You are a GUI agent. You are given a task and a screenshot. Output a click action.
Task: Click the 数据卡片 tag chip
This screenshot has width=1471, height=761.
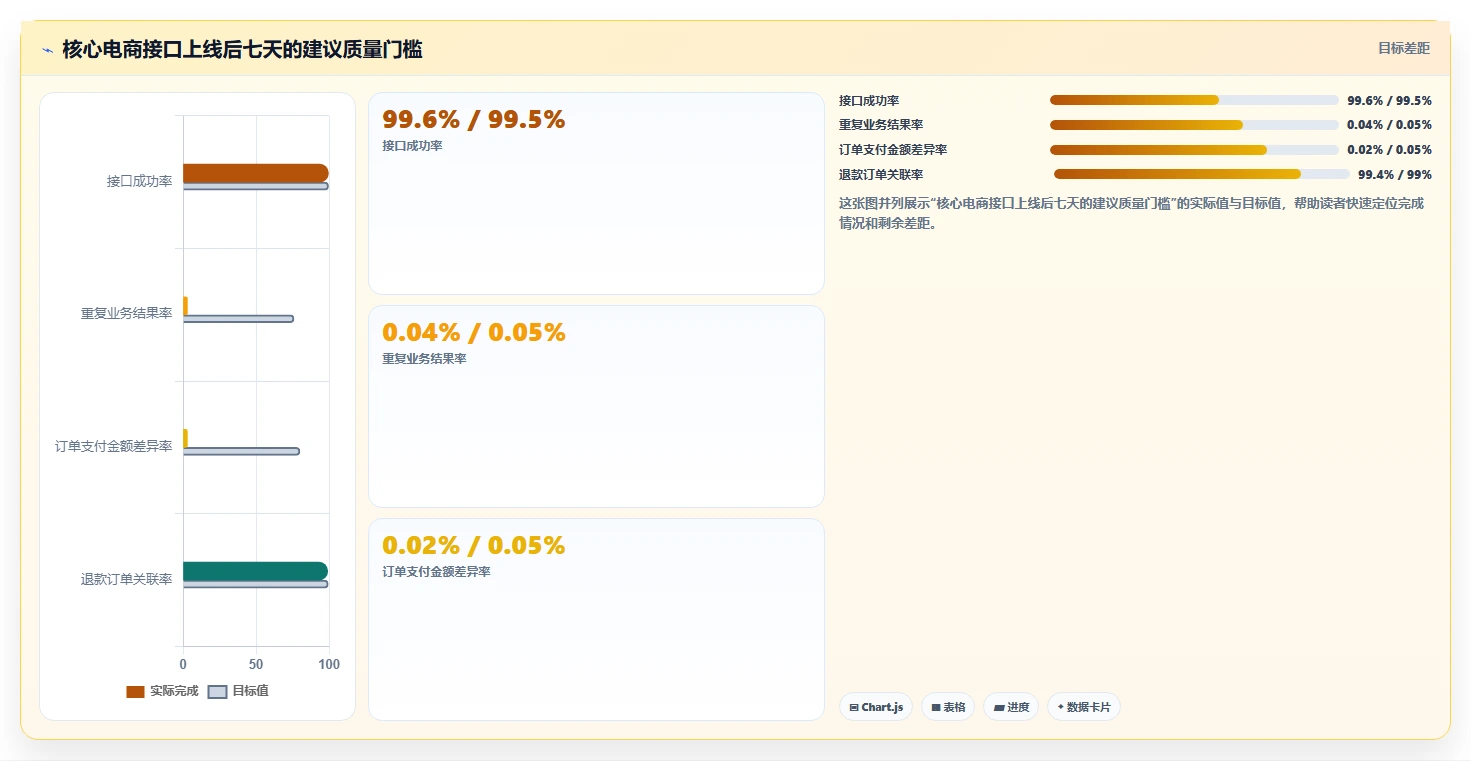pos(1084,707)
